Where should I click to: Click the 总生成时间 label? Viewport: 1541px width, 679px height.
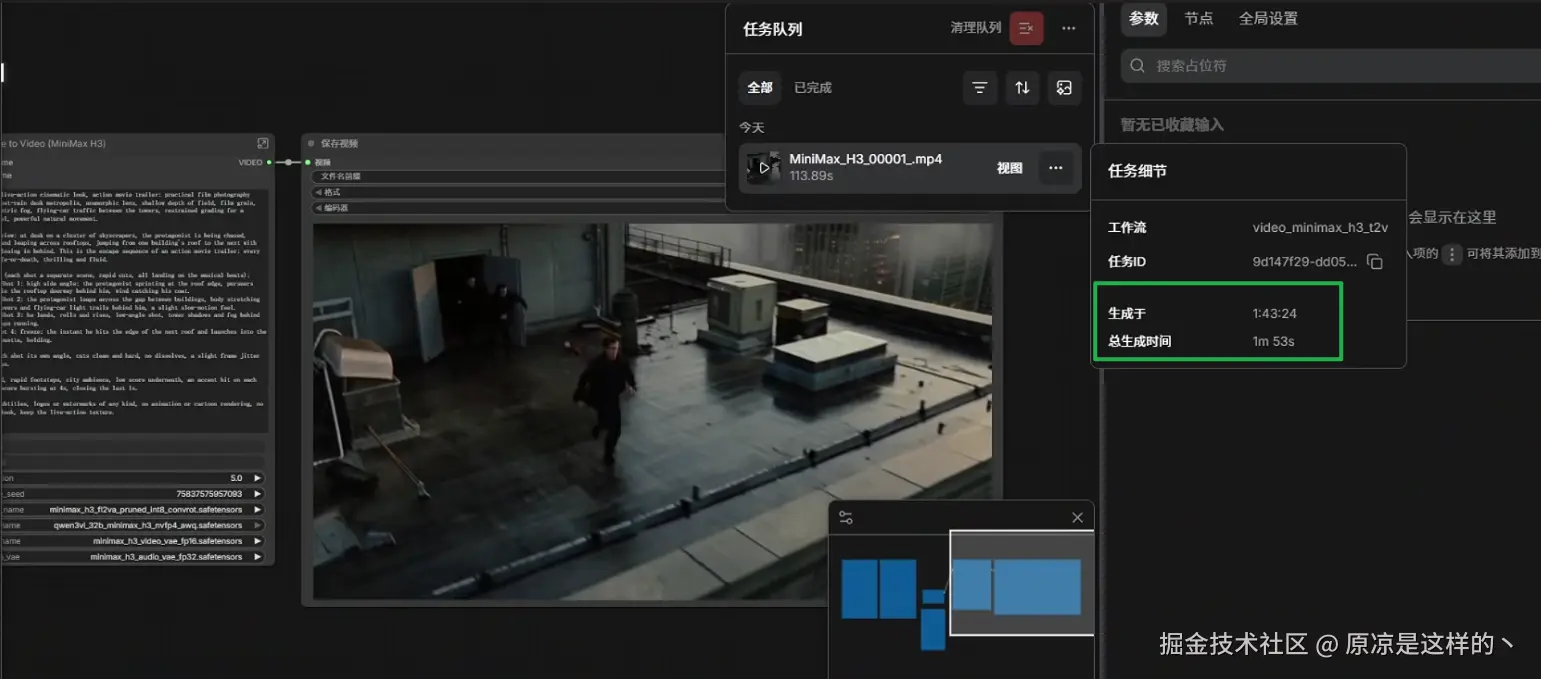click(1139, 342)
